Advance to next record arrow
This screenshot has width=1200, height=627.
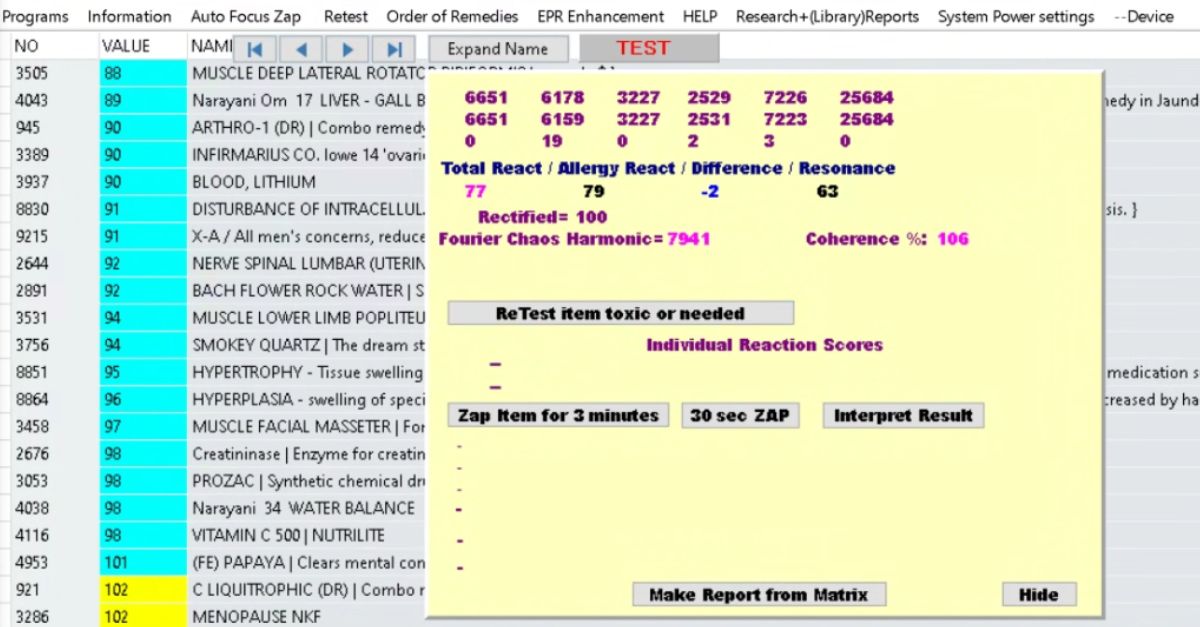347,49
